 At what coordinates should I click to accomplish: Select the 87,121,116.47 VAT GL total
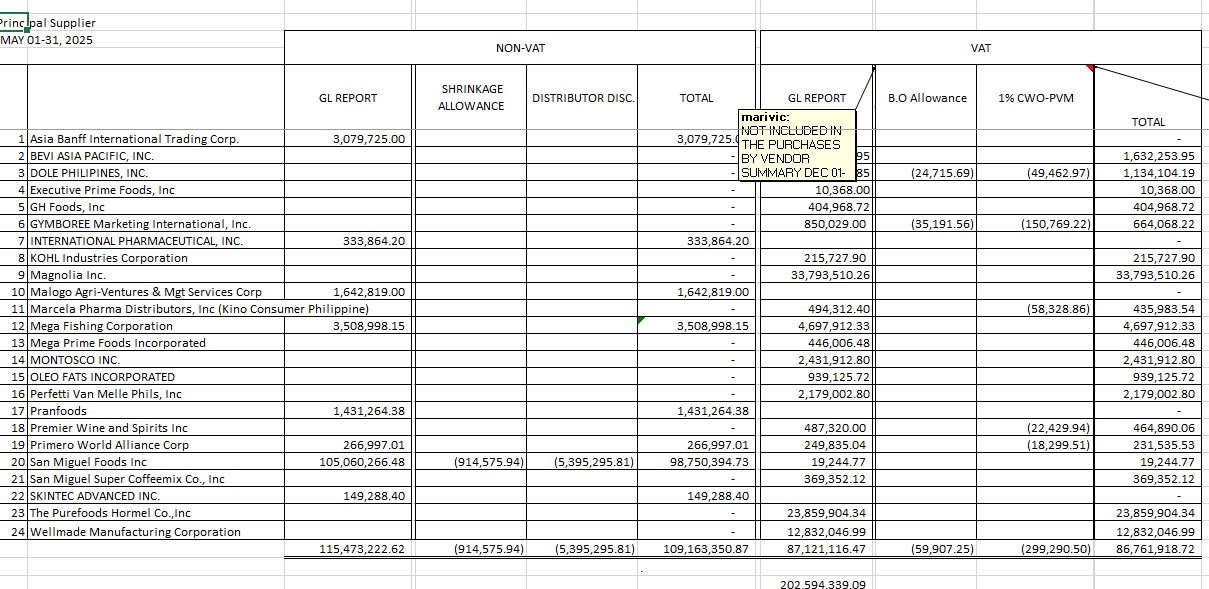(x=818, y=549)
